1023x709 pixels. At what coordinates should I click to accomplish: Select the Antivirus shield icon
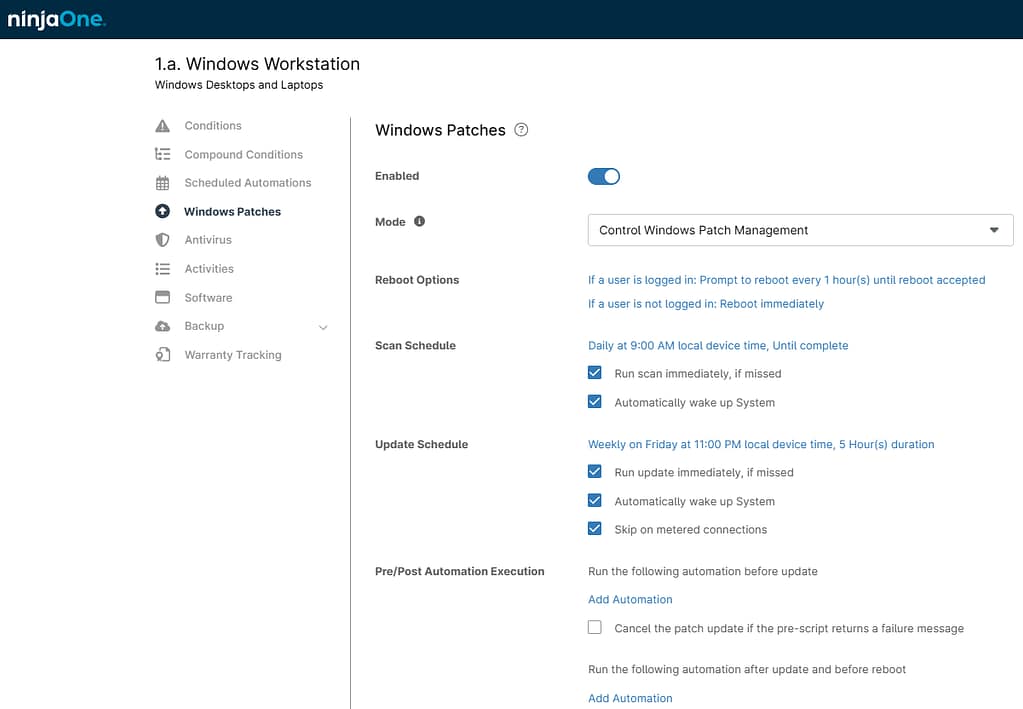click(165, 240)
